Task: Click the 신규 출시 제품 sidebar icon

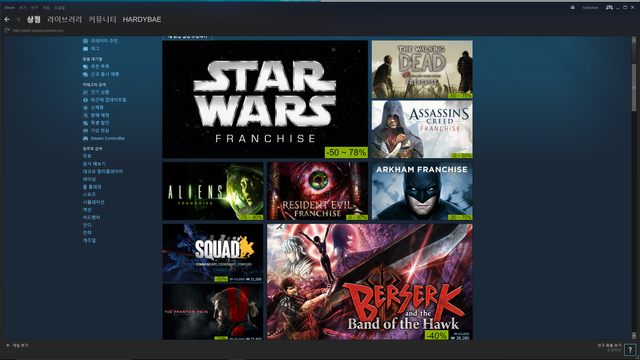Action: 85,74
